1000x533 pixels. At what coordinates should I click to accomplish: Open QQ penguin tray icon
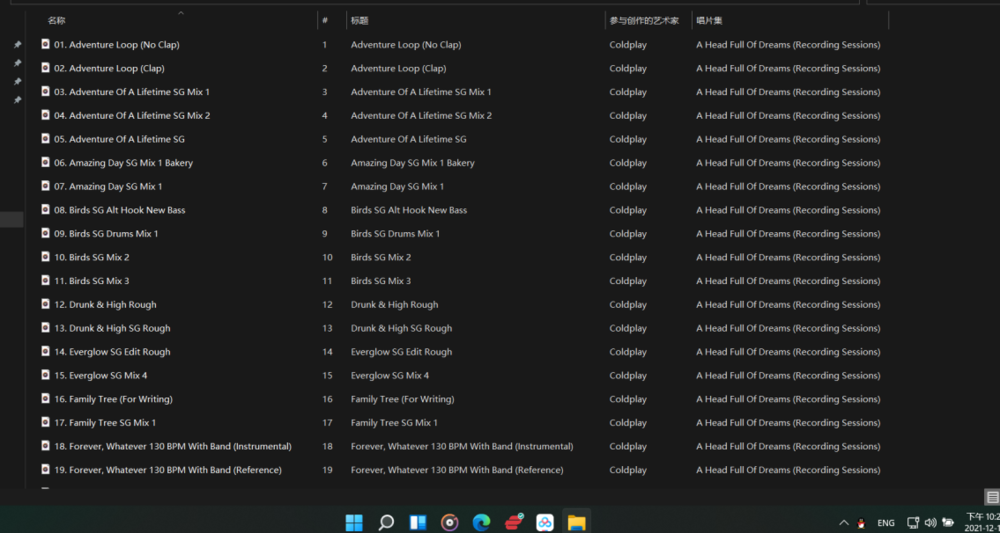tap(862, 523)
